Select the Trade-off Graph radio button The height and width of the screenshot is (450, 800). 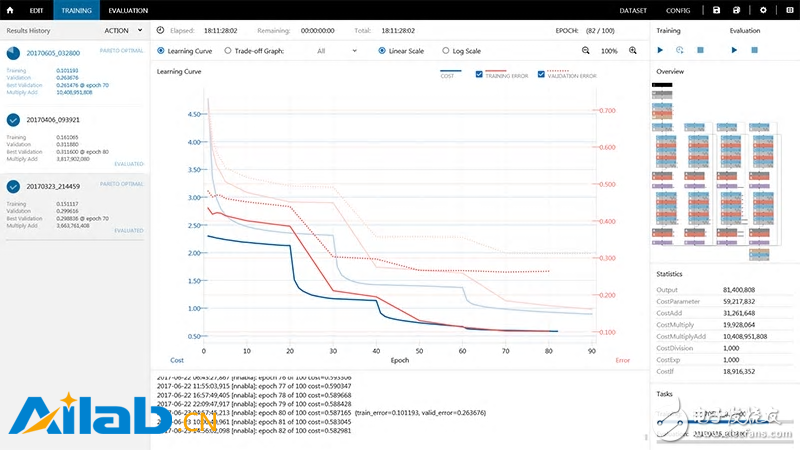229,50
